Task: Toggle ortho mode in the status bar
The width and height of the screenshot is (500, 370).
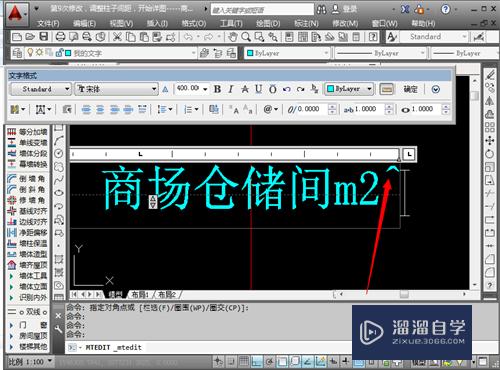Action: (x=257, y=361)
